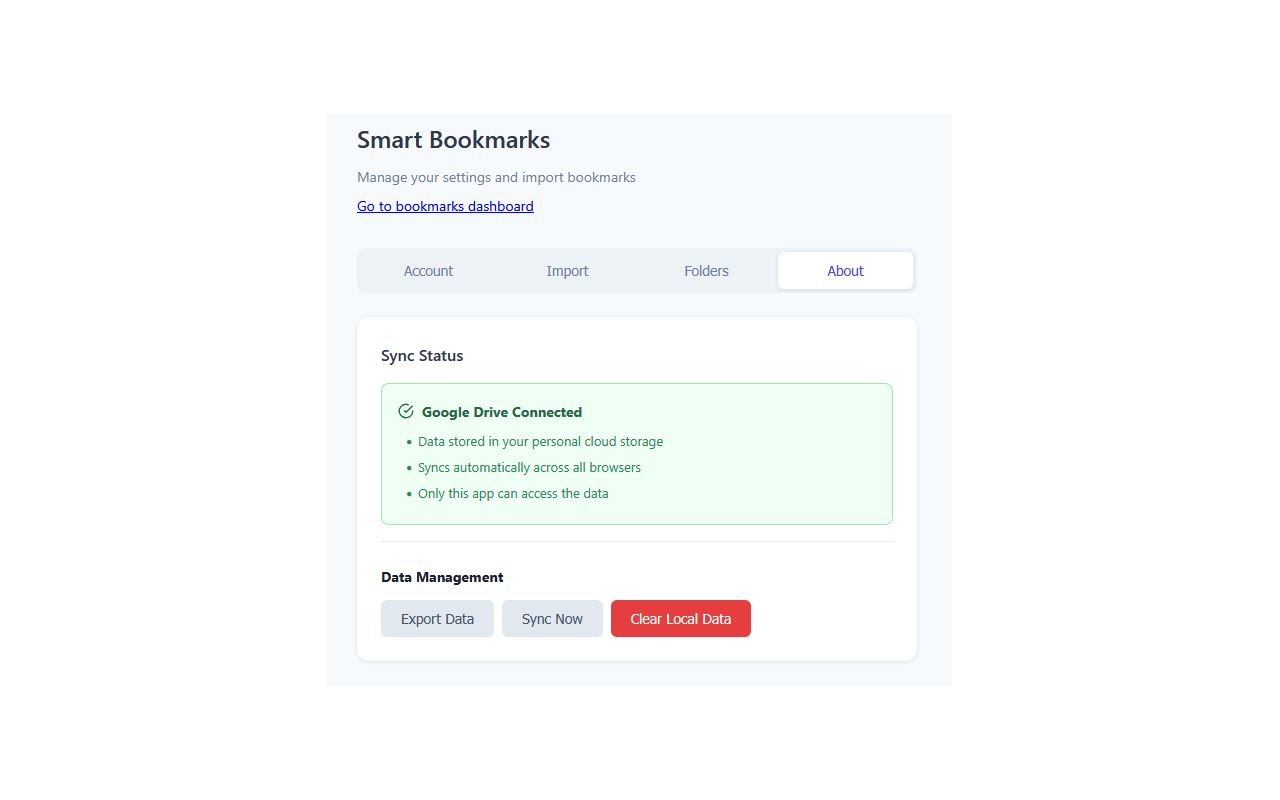Viewport: 1280px width, 800px height.
Task: Click the divider line above Data Management
Action: [x=637, y=541]
